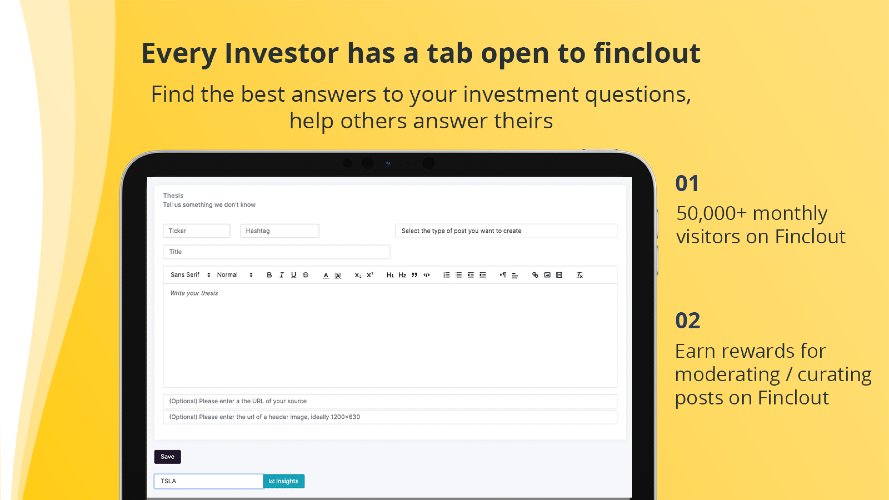Apply the H1 heading style
The image size is (889, 500).
coord(390,275)
